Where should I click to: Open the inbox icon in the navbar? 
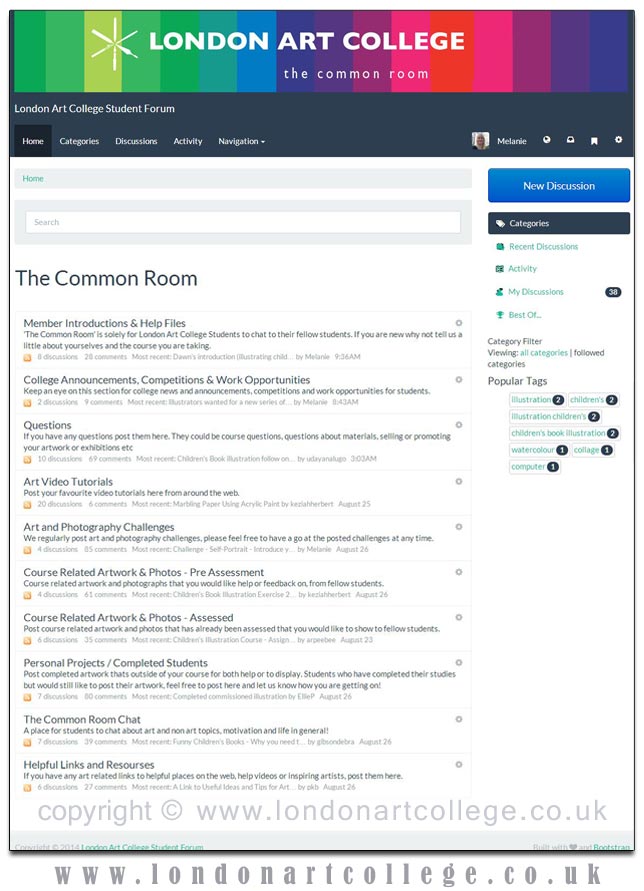pos(570,140)
